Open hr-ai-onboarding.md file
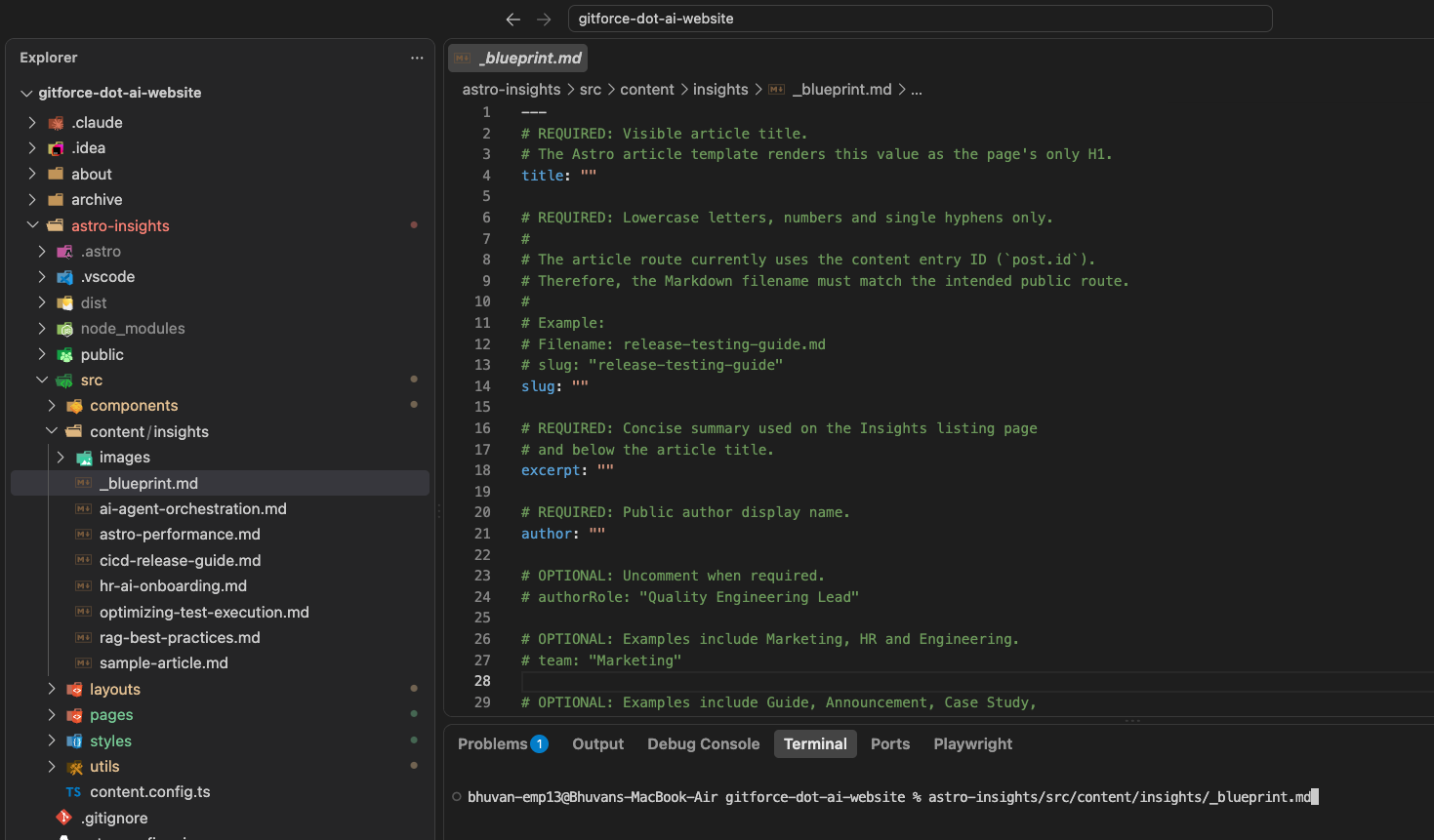The image size is (1434, 840). [x=173, y=586]
